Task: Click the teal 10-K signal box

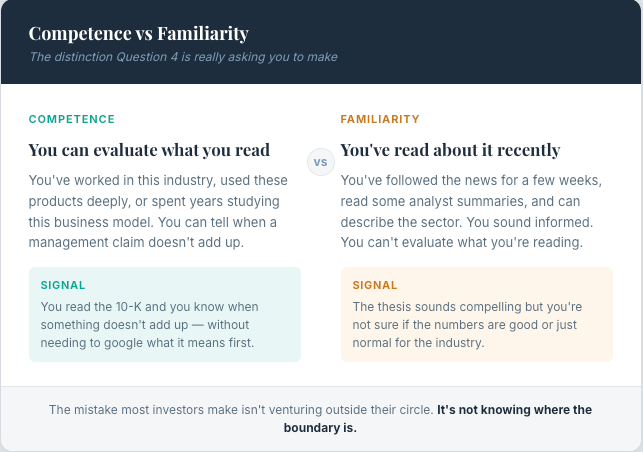Action: 165,315
